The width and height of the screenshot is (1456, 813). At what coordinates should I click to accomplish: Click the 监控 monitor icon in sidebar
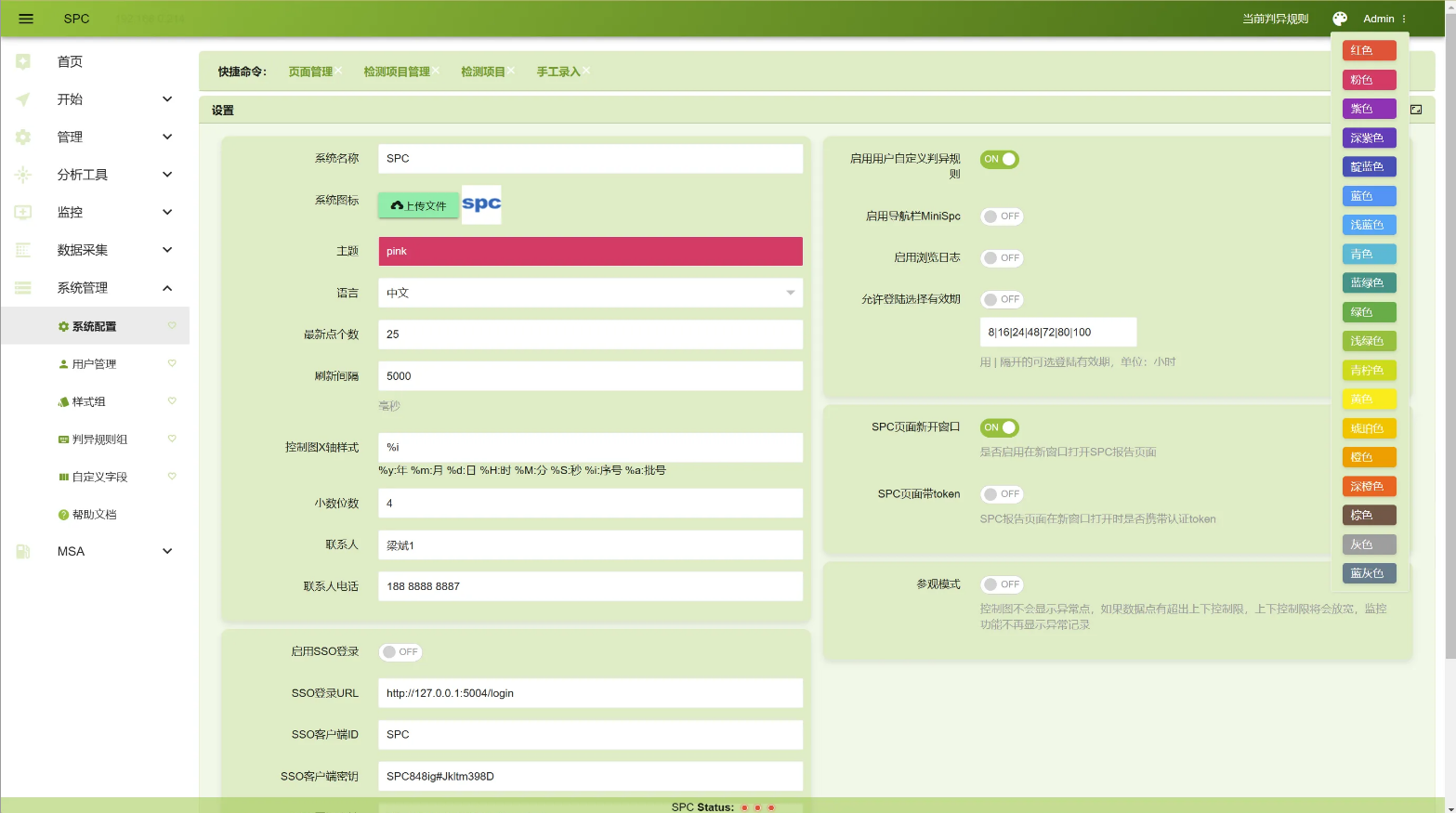point(23,212)
